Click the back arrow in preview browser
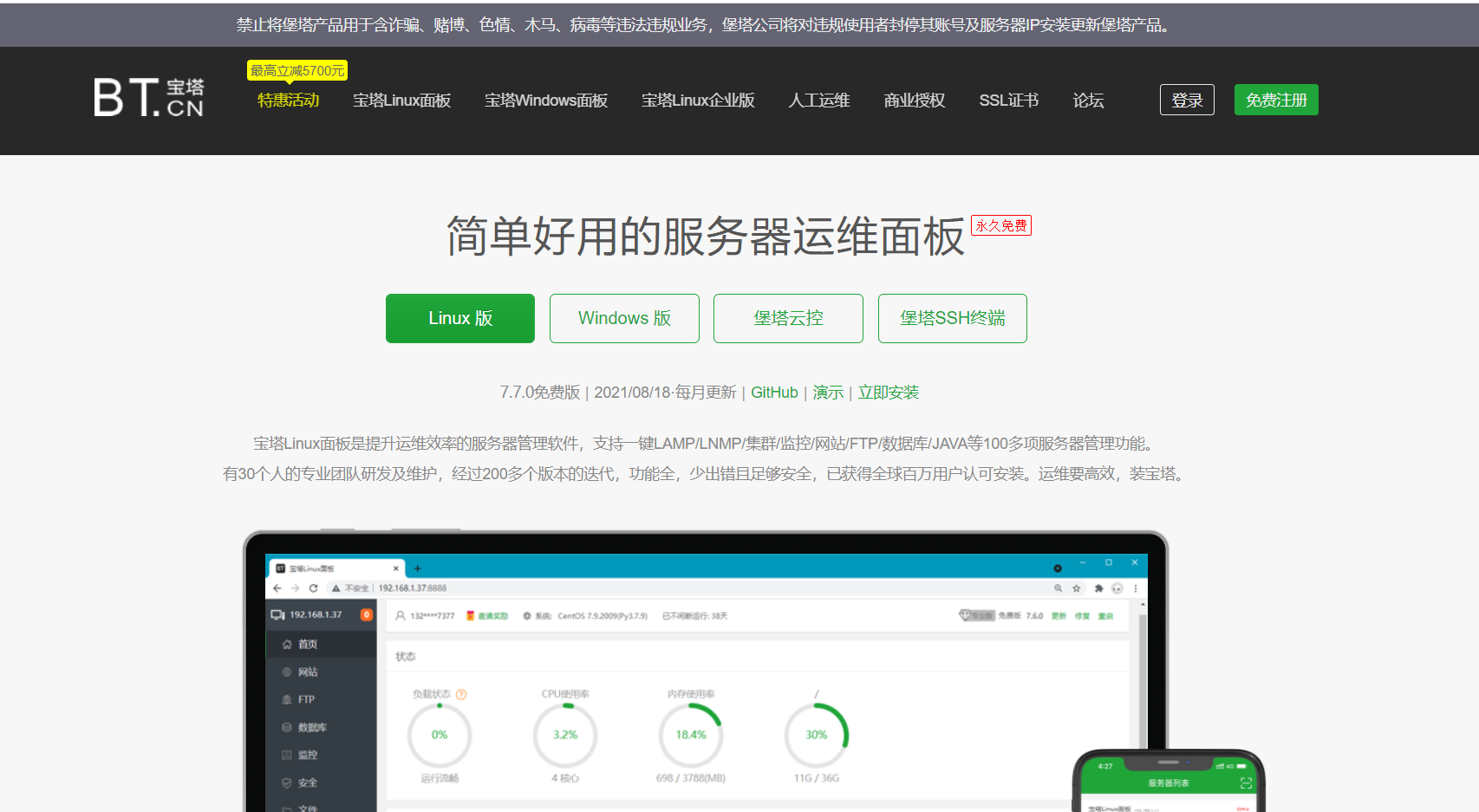The width and height of the screenshot is (1479, 812). pos(277,588)
